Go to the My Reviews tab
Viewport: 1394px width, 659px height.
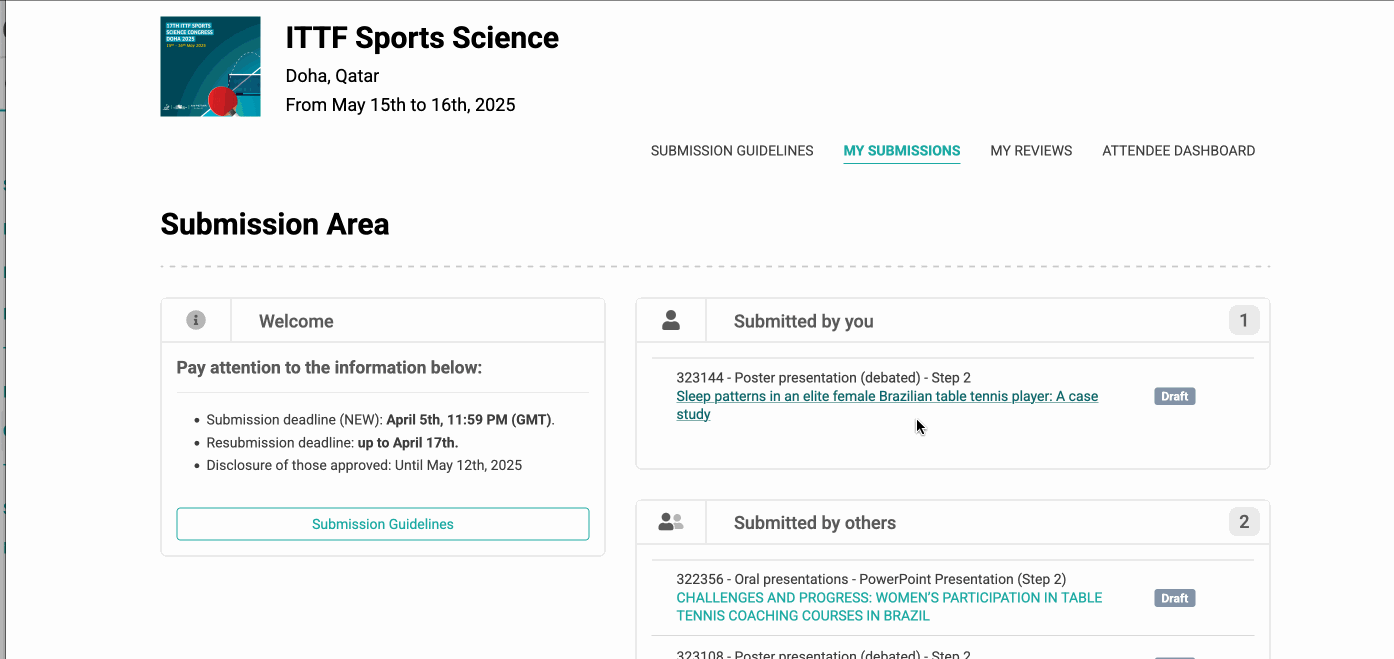point(1031,151)
